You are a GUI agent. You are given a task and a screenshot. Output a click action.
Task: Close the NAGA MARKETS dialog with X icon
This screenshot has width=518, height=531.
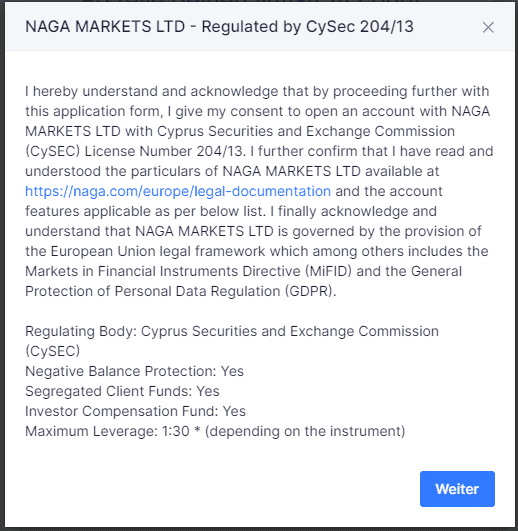pyautogui.click(x=488, y=27)
